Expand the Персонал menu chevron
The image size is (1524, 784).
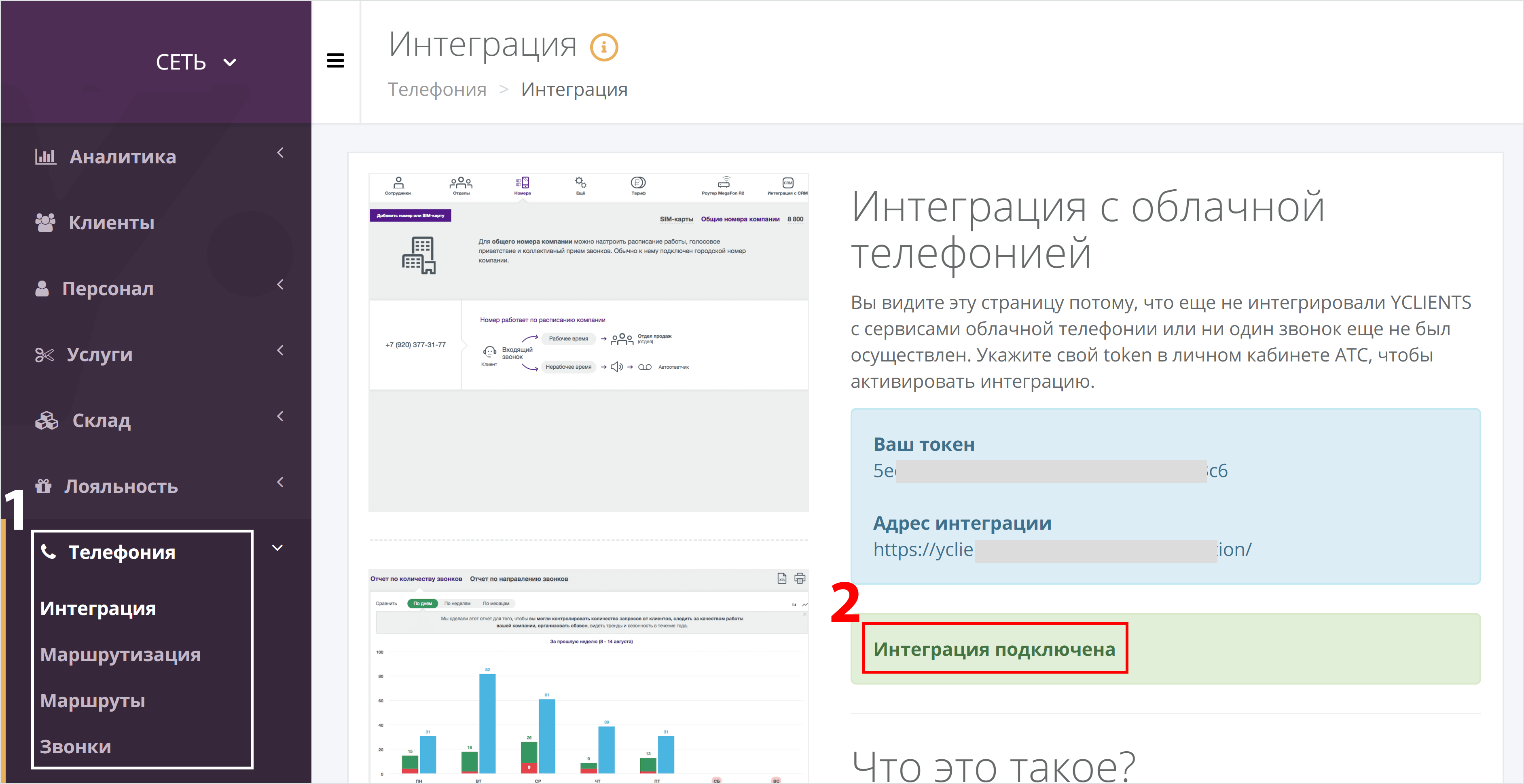[280, 284]
